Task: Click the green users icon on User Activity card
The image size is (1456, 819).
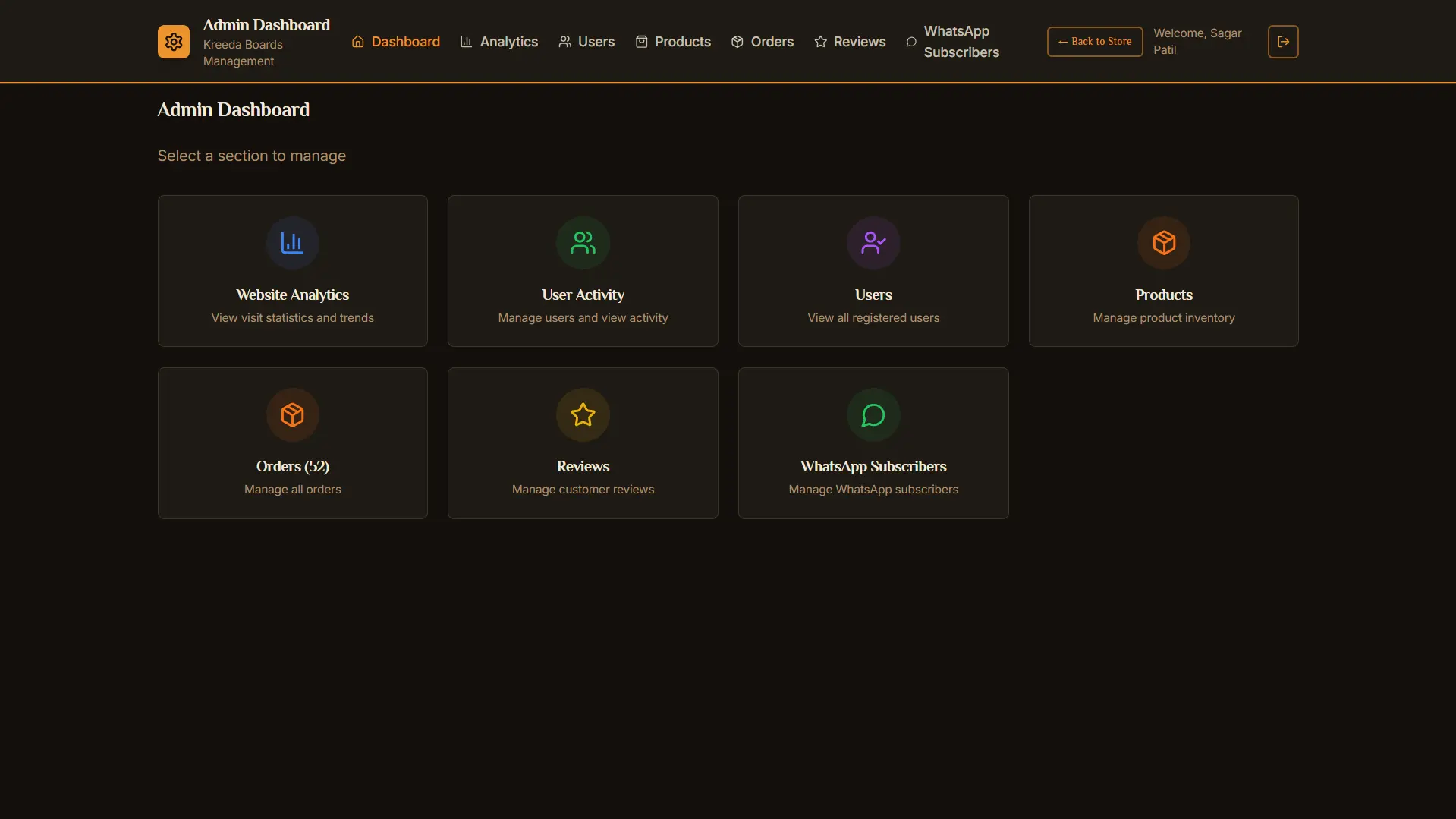Action: [582, 242]
